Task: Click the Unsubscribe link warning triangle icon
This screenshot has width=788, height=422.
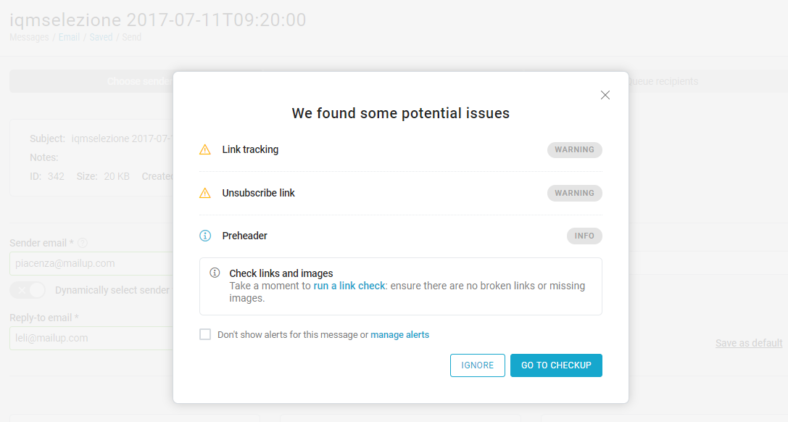Action: click(205, 193)
